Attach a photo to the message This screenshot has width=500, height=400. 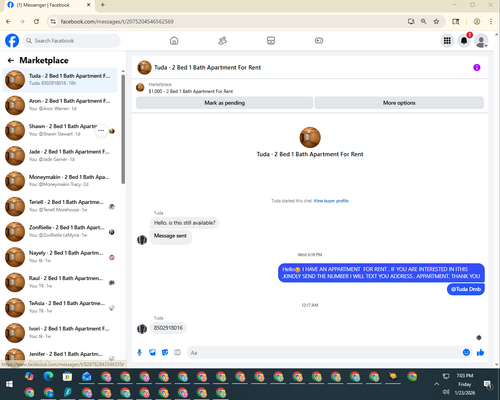click(x=152, y=352)
